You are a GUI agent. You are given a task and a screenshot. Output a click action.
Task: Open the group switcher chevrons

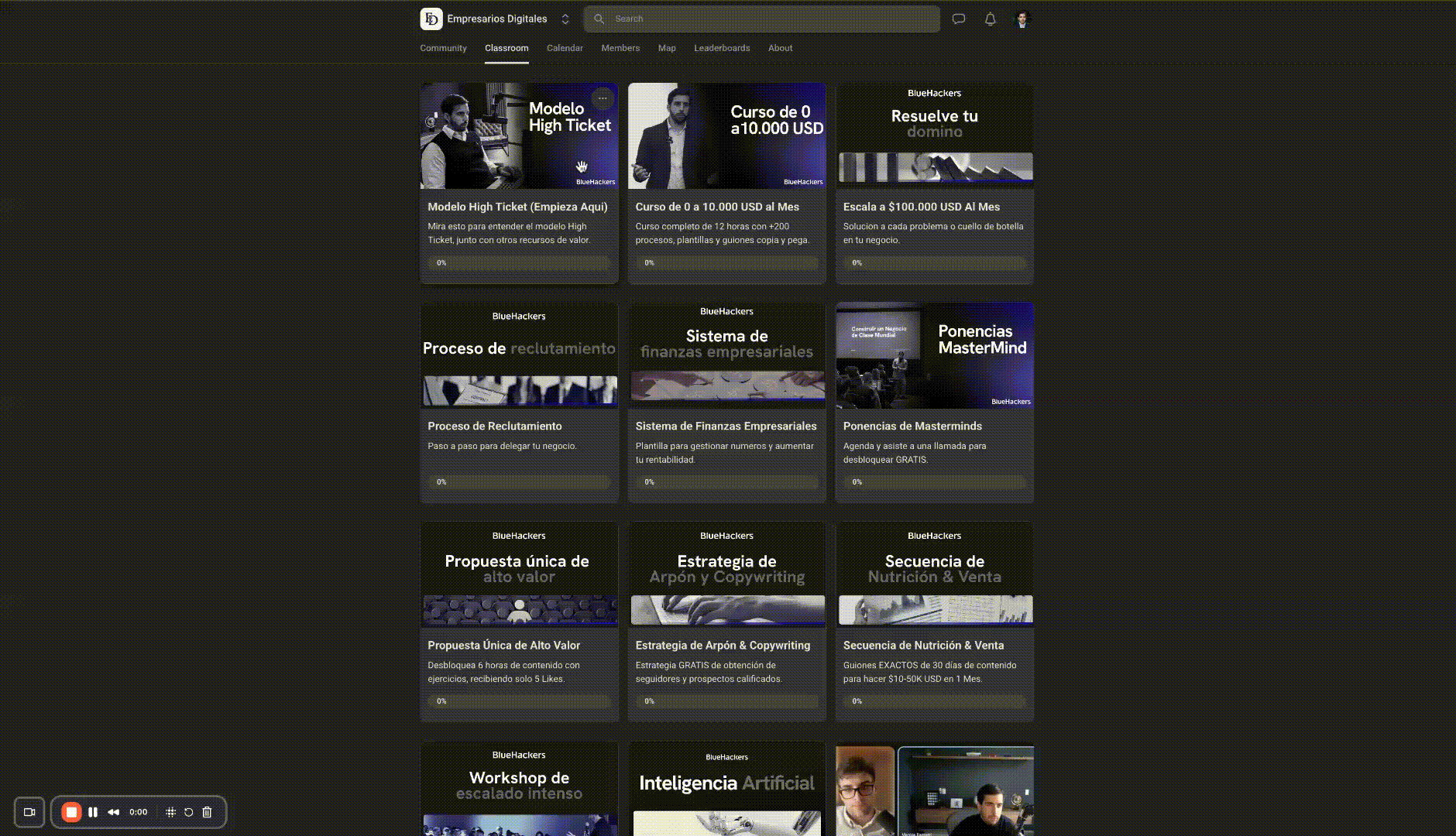565,19
